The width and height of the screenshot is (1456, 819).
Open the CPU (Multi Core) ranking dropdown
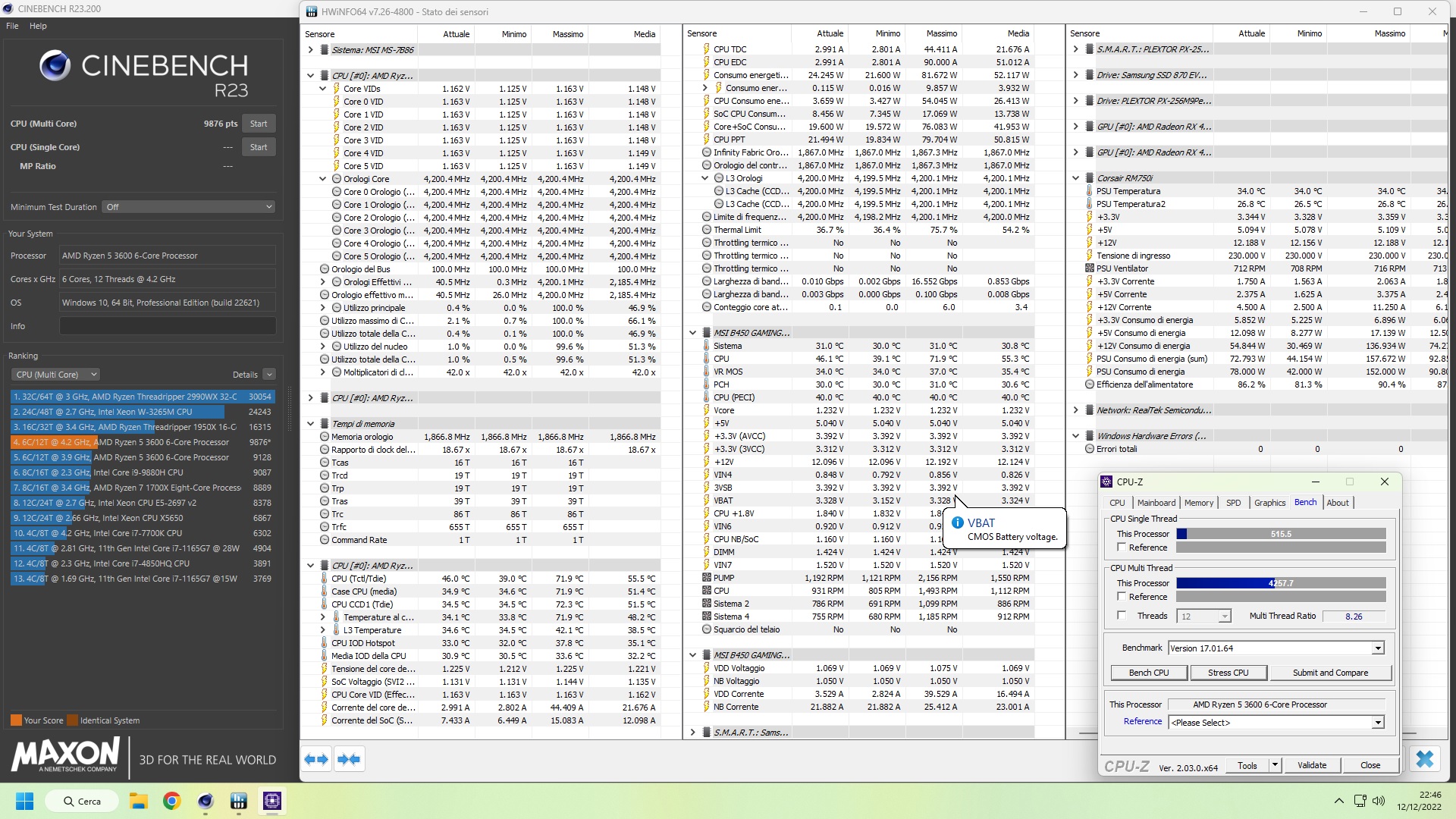(x=56, y=375)
